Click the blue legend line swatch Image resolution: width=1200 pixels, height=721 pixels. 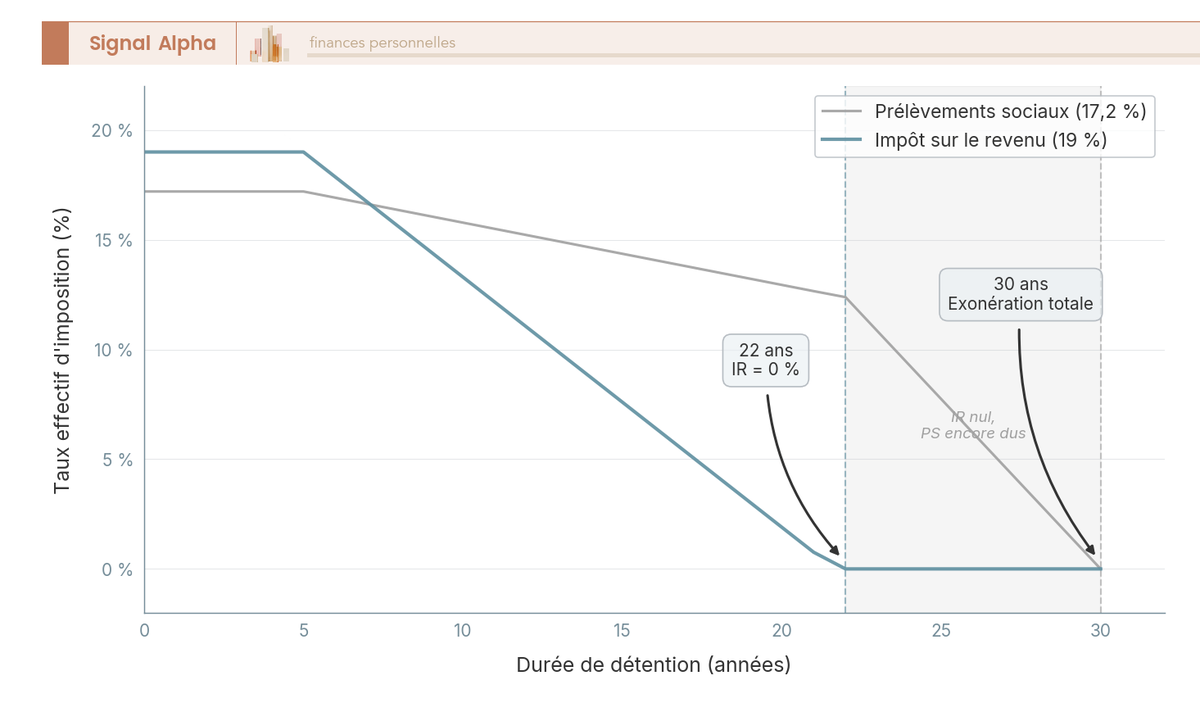pos(840,140)
